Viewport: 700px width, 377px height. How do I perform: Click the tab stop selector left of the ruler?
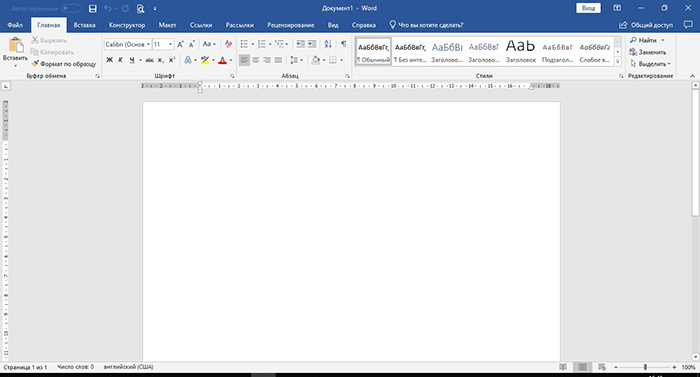[6, 86]
